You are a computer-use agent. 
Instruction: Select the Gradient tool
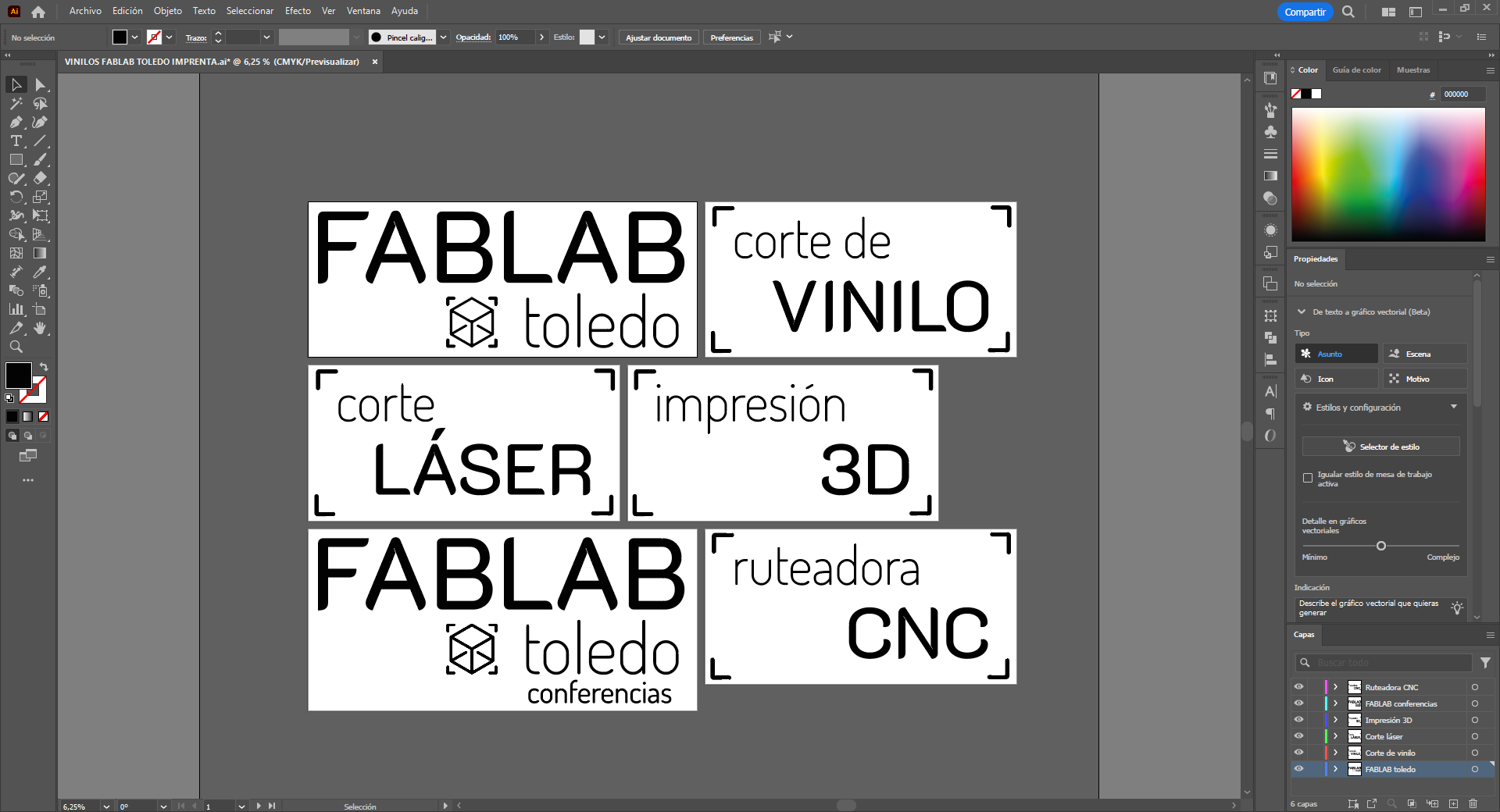[41, 253]
